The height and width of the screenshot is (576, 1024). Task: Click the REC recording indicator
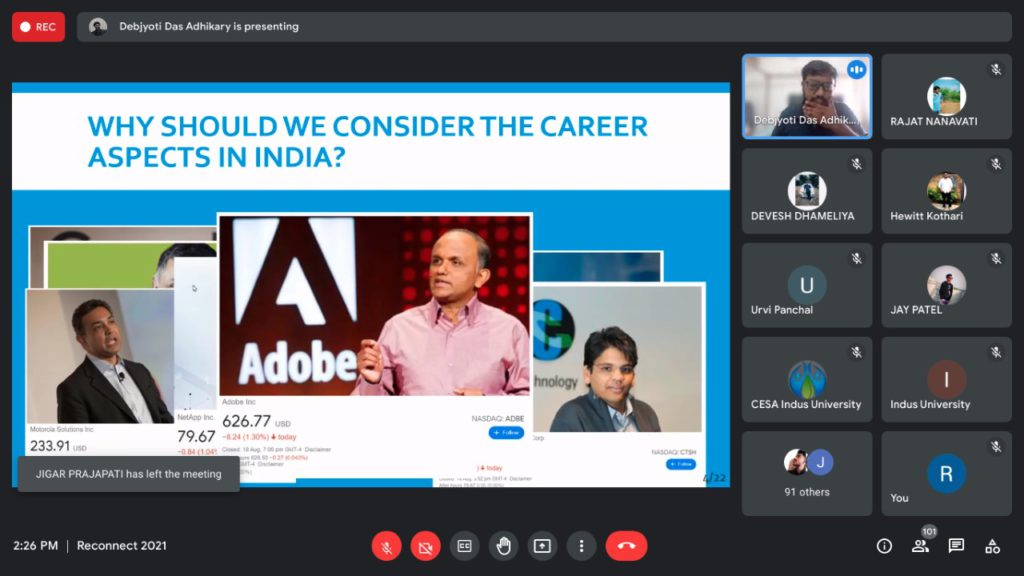(38, 27)
